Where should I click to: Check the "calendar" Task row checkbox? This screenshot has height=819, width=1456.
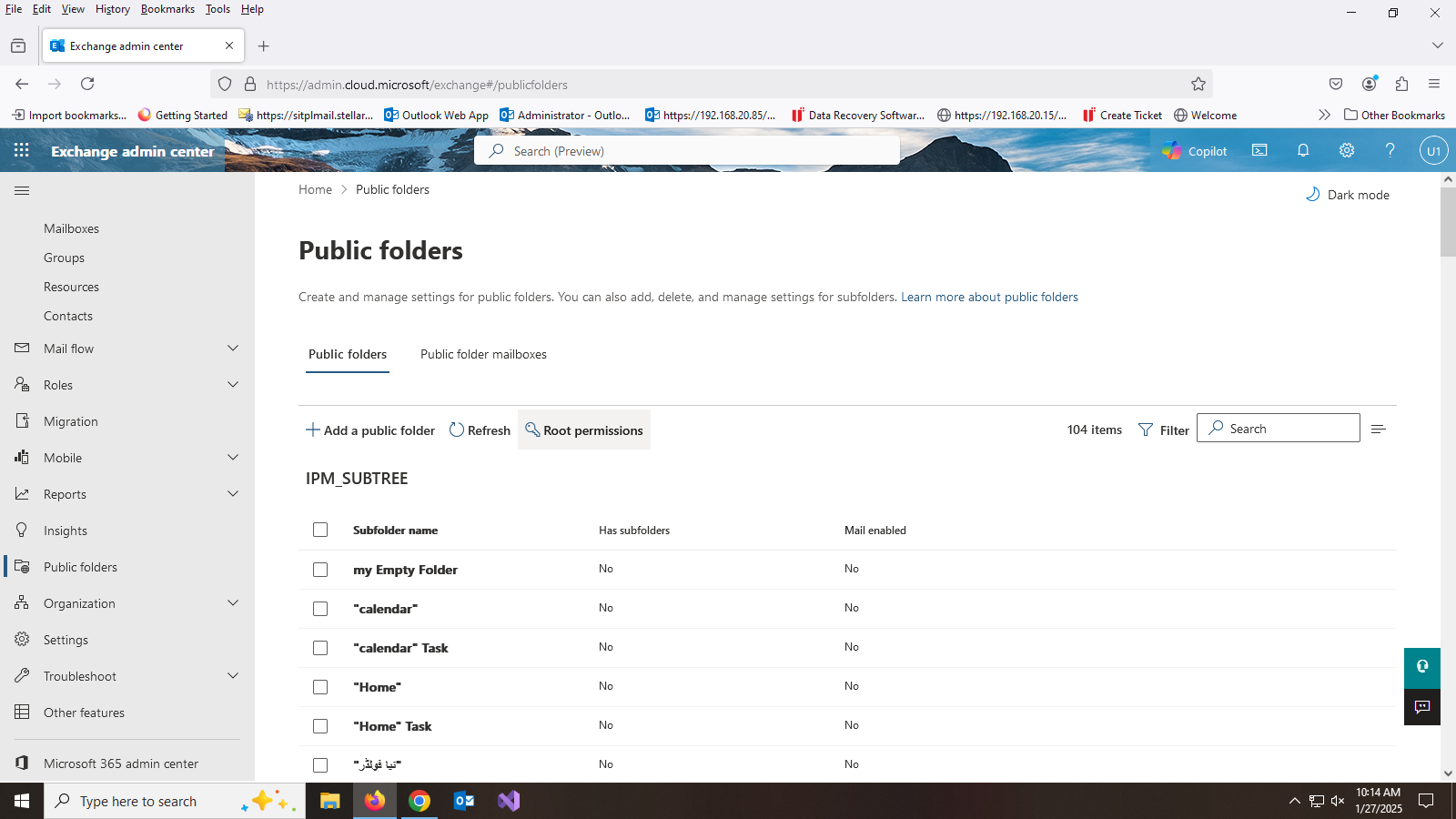(x=320, y=648)
